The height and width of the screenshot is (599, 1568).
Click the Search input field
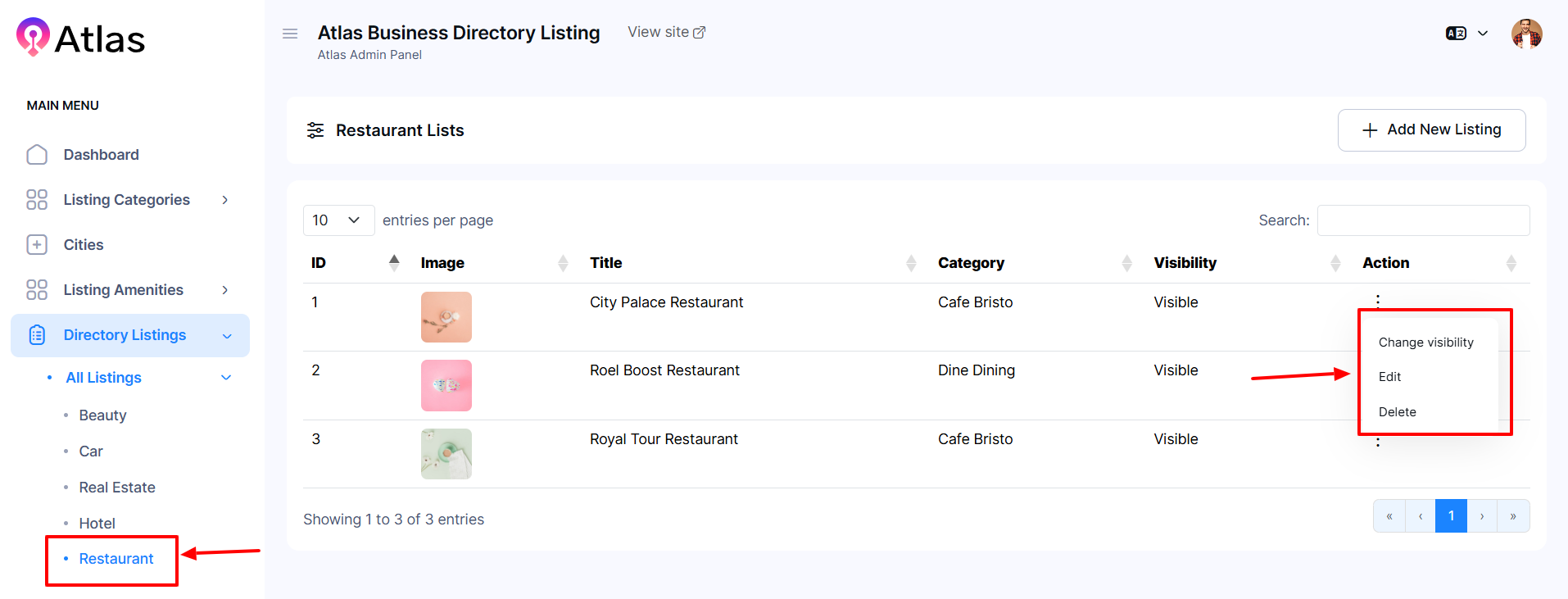[1423, 220]
